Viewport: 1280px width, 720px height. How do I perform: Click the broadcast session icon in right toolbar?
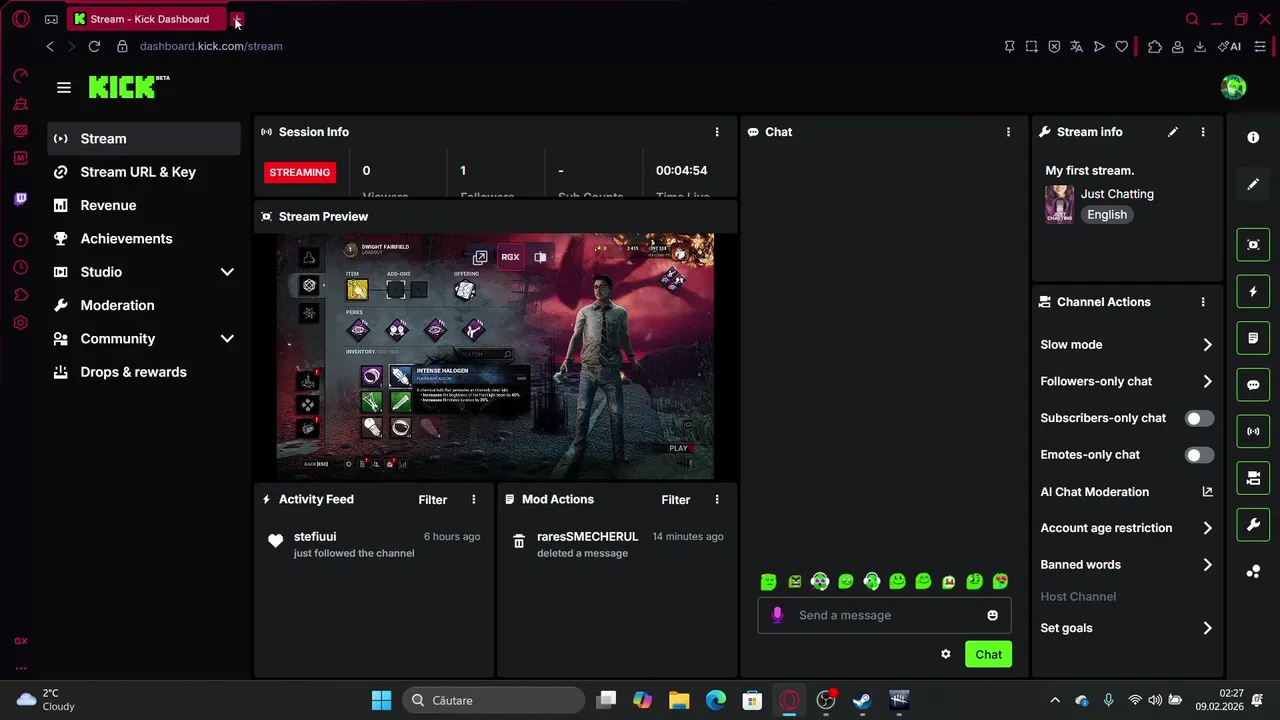(x=1253, y=432)
